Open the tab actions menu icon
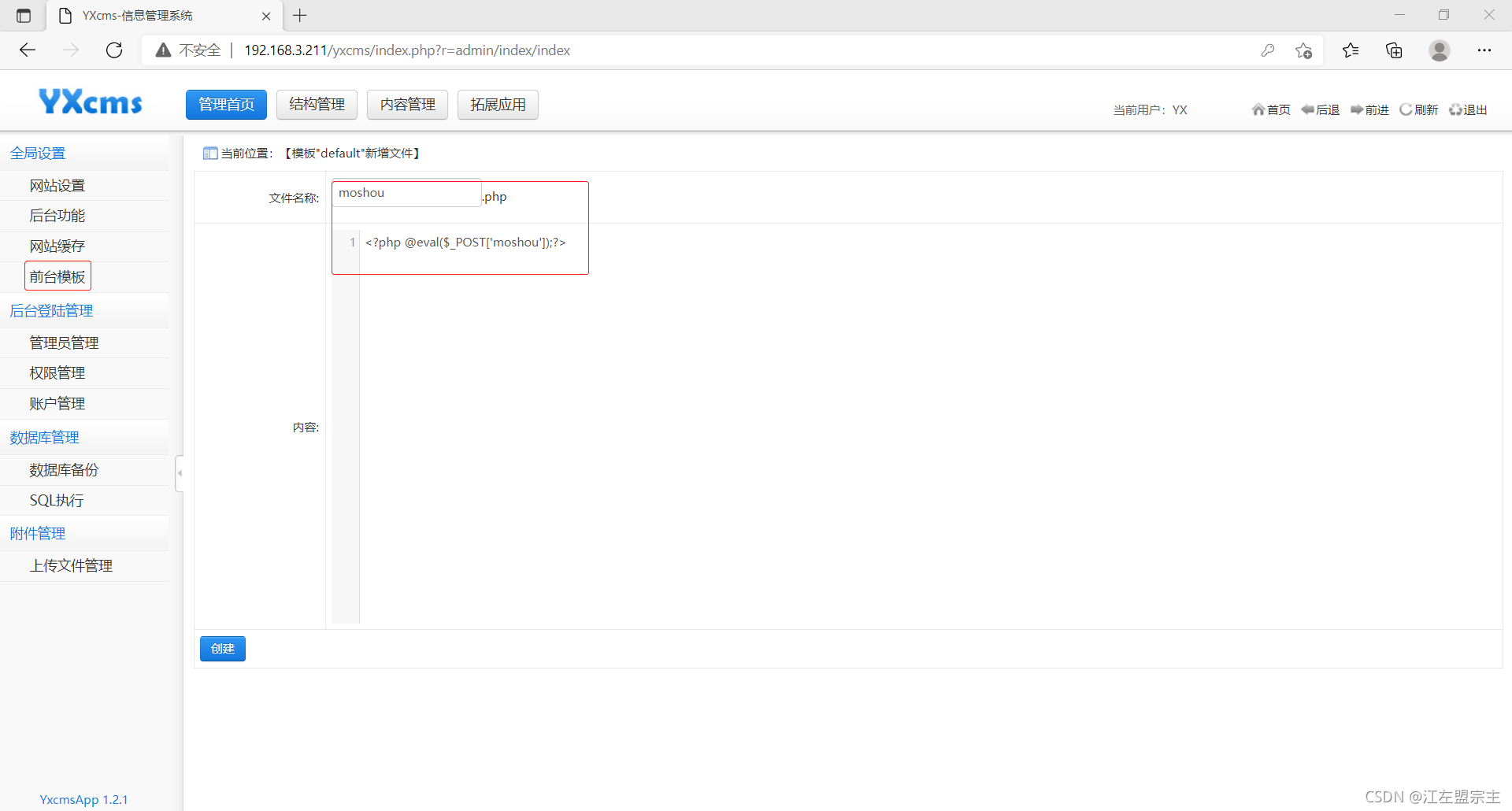Viewport: 1512px width, 811px height. pyautogui.click(x=24, y=16)
